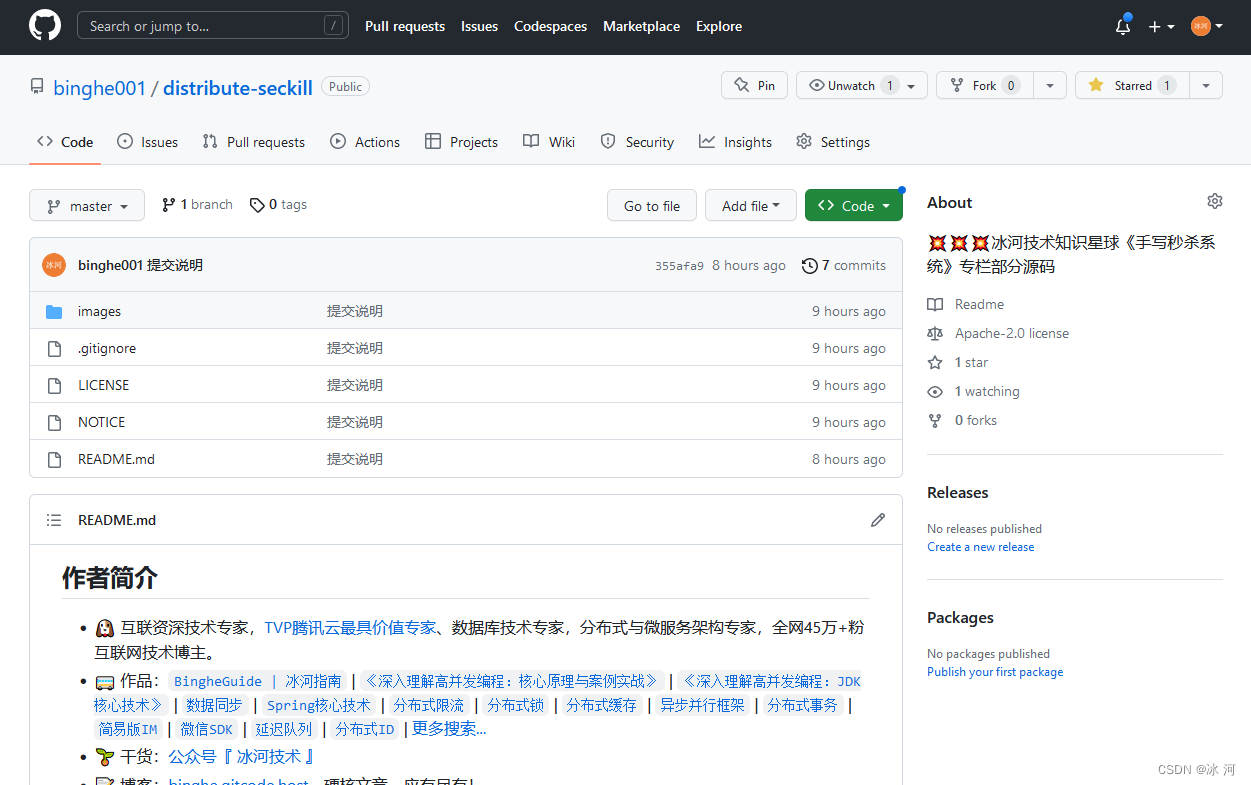Open About section settings gear
1251x785 pixels.
pyautogui.click(x=1214, y=201)
